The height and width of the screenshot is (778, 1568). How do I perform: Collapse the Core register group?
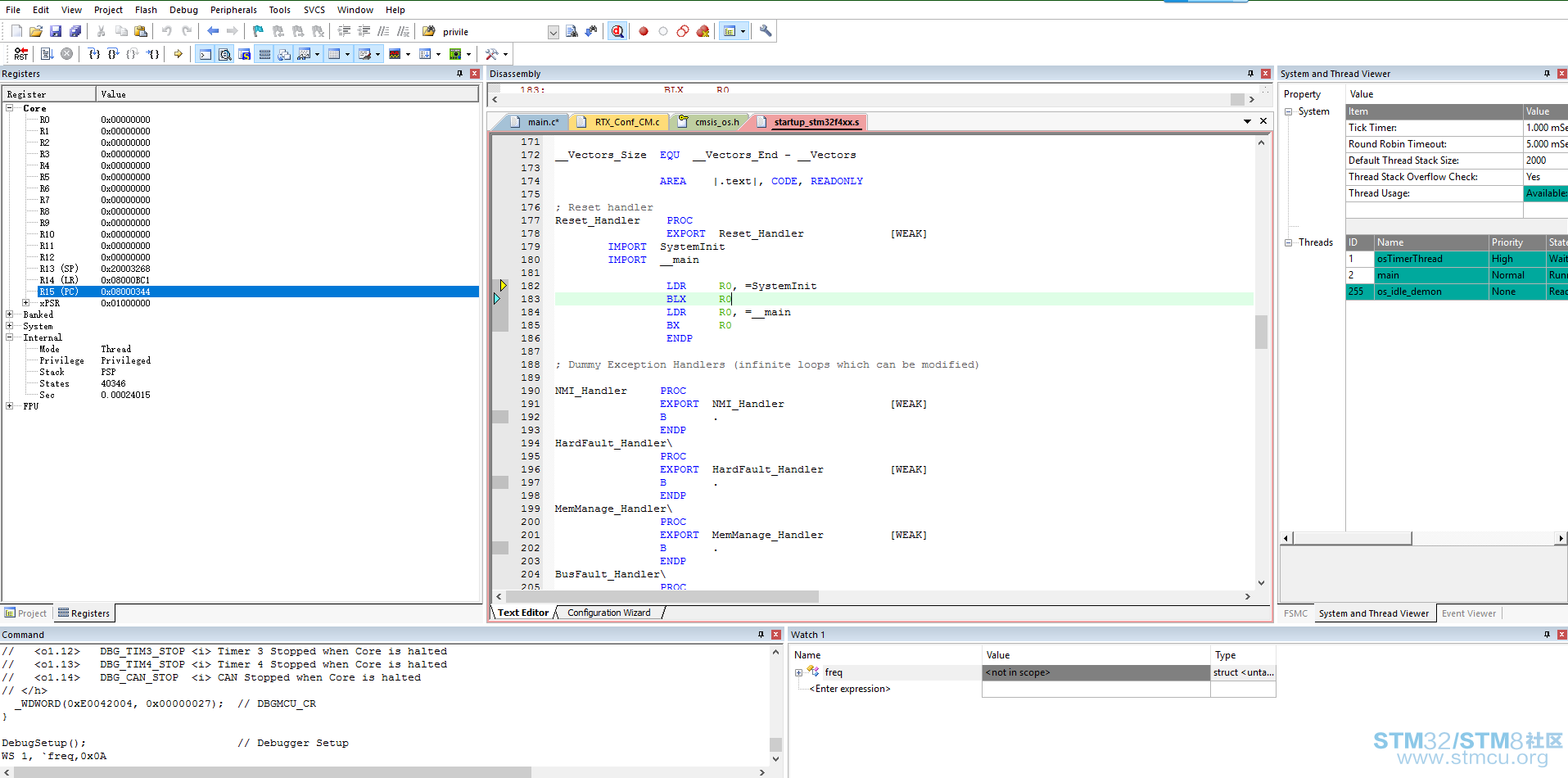(x=10, y=108)
